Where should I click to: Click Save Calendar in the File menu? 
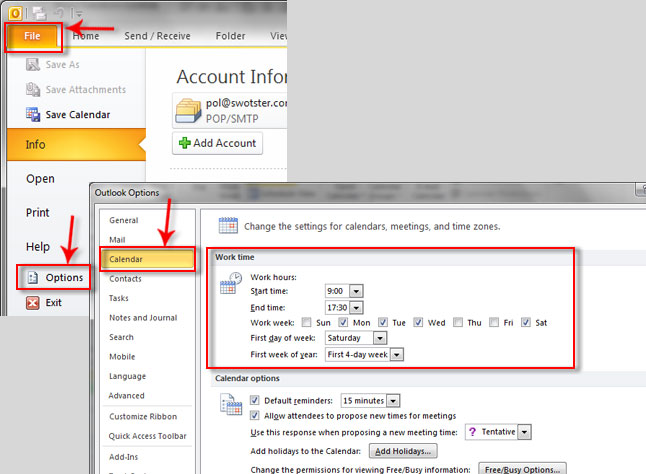68,114
